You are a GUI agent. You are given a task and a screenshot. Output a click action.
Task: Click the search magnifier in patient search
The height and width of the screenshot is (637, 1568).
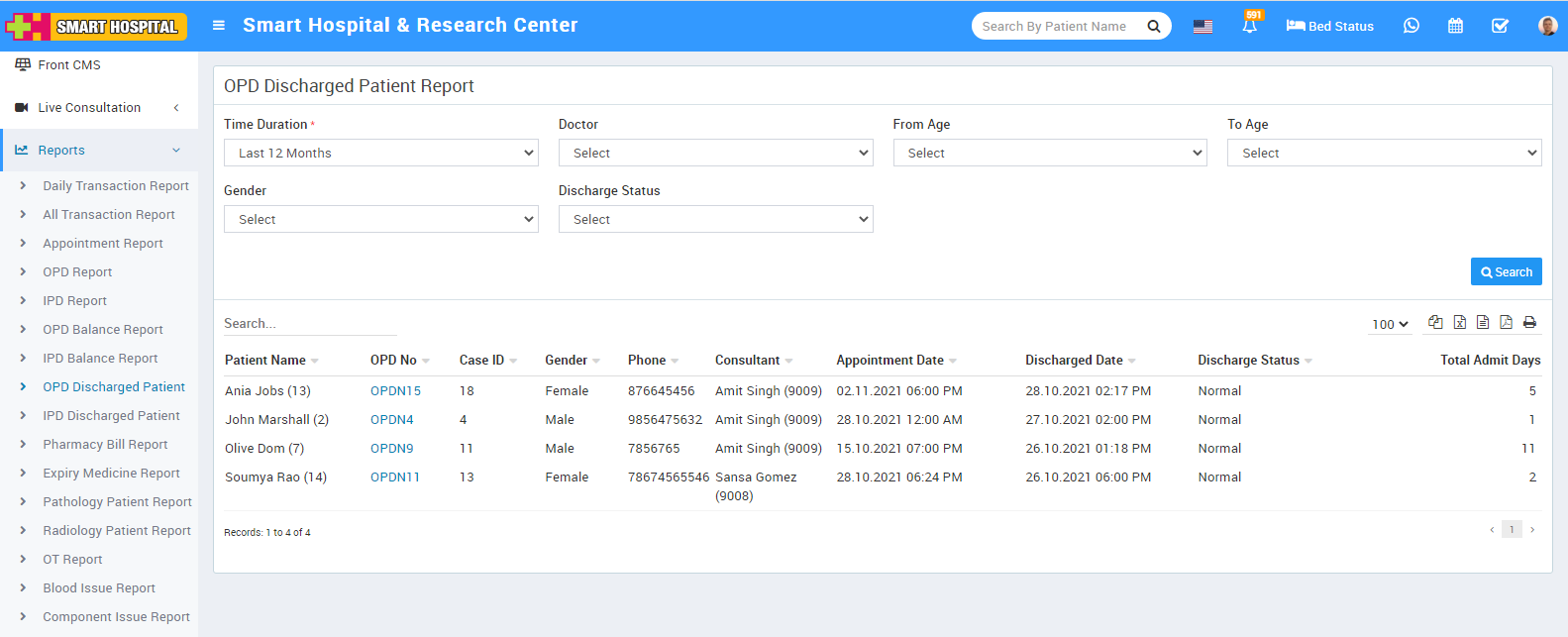[x=1154, y=27]
